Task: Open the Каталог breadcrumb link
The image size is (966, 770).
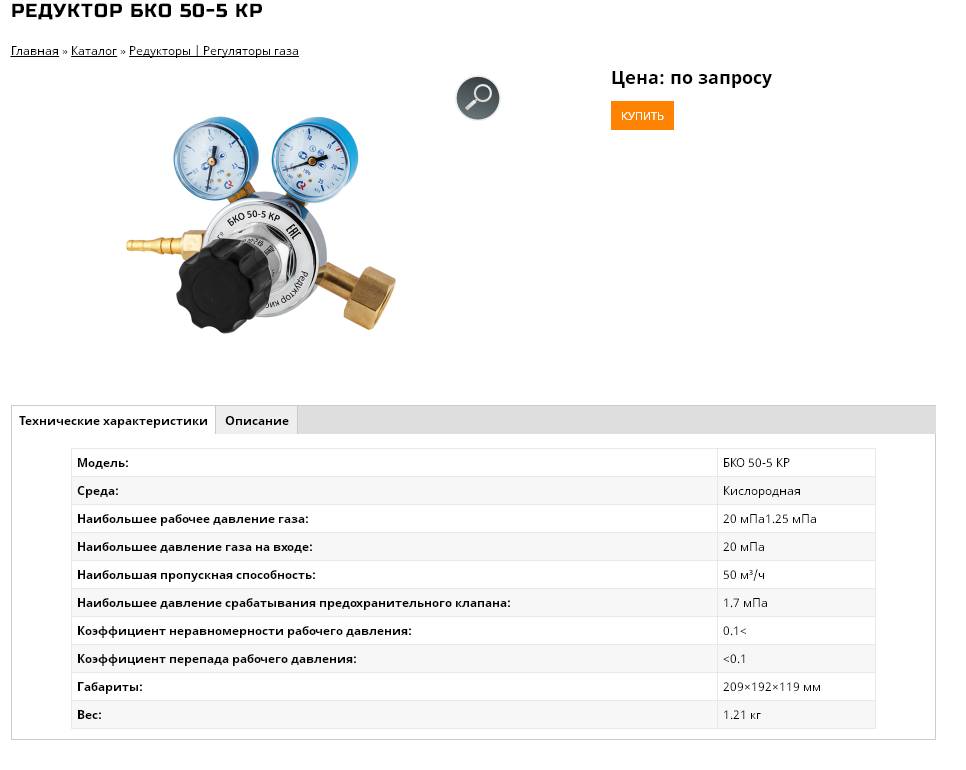Action: pos(94,51)
